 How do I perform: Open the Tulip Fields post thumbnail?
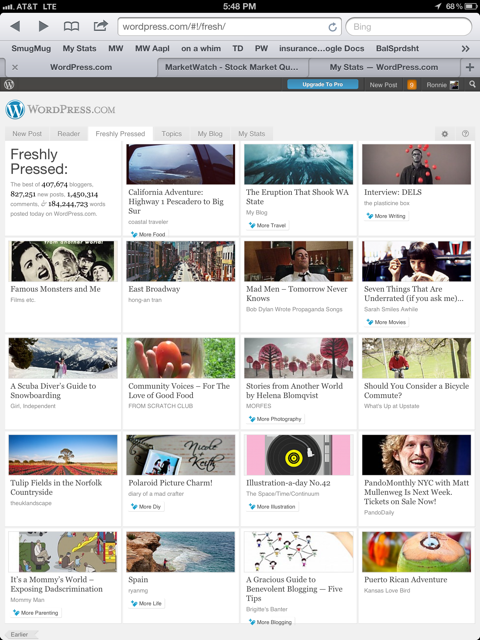click(63, 455)
